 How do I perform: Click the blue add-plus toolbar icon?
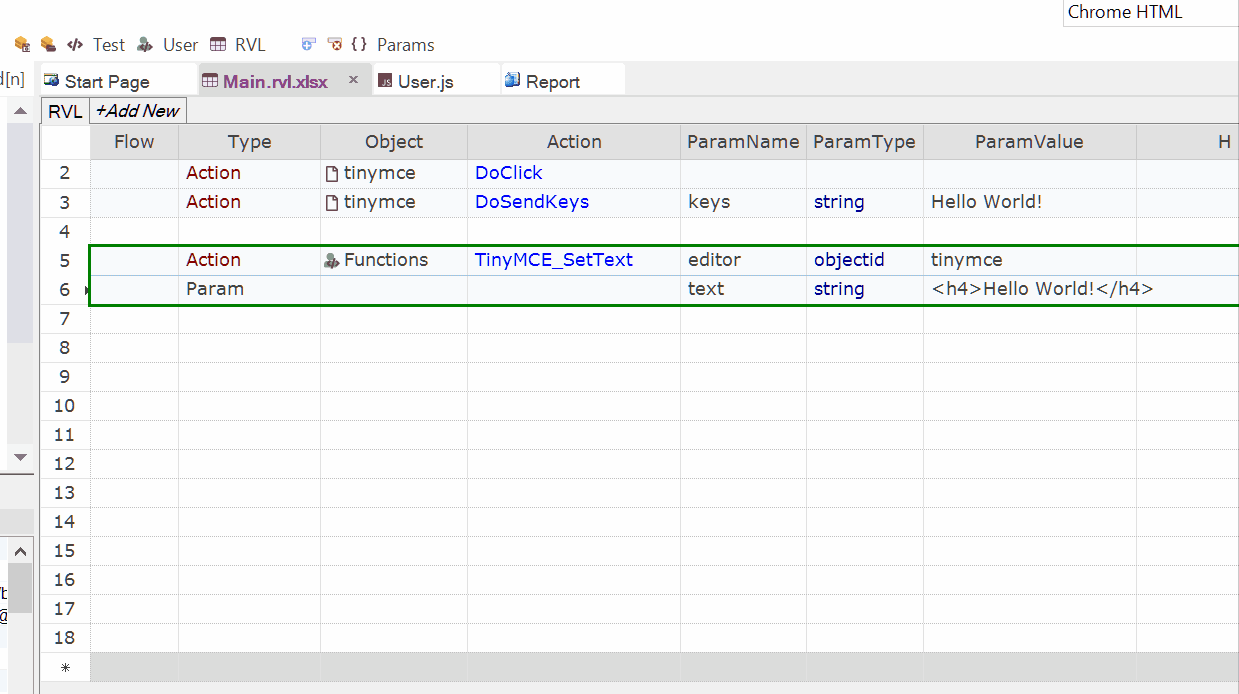pyautogui.click(x=309, y=44)
